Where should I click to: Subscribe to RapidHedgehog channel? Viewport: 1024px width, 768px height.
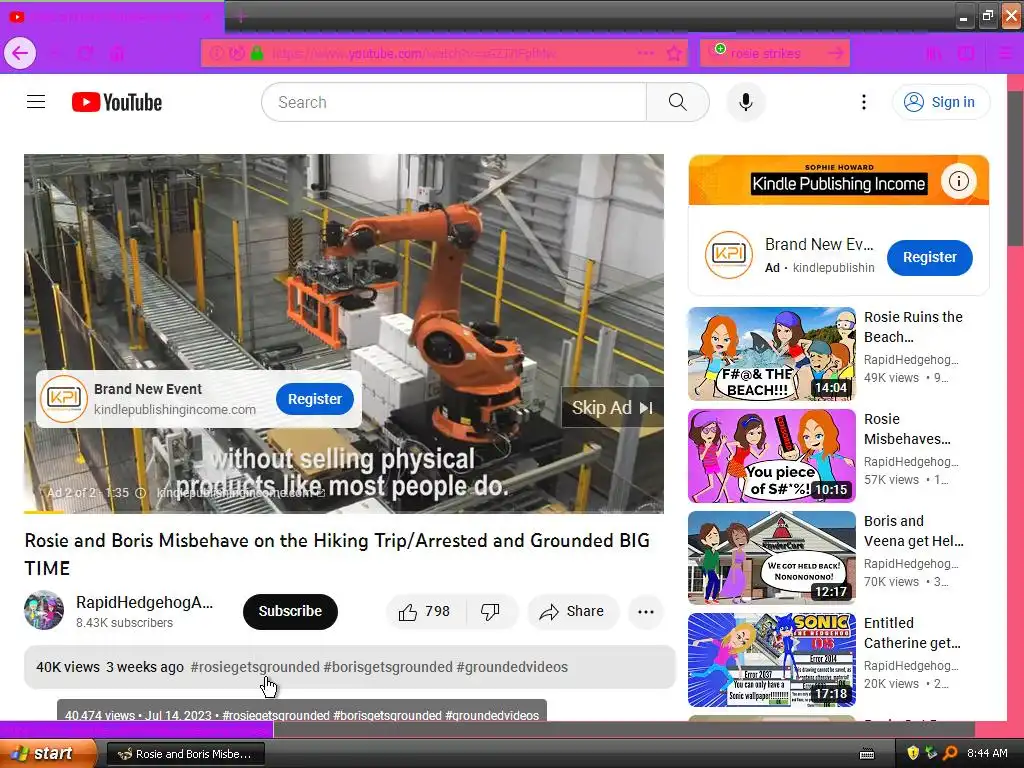click(290, 611)
